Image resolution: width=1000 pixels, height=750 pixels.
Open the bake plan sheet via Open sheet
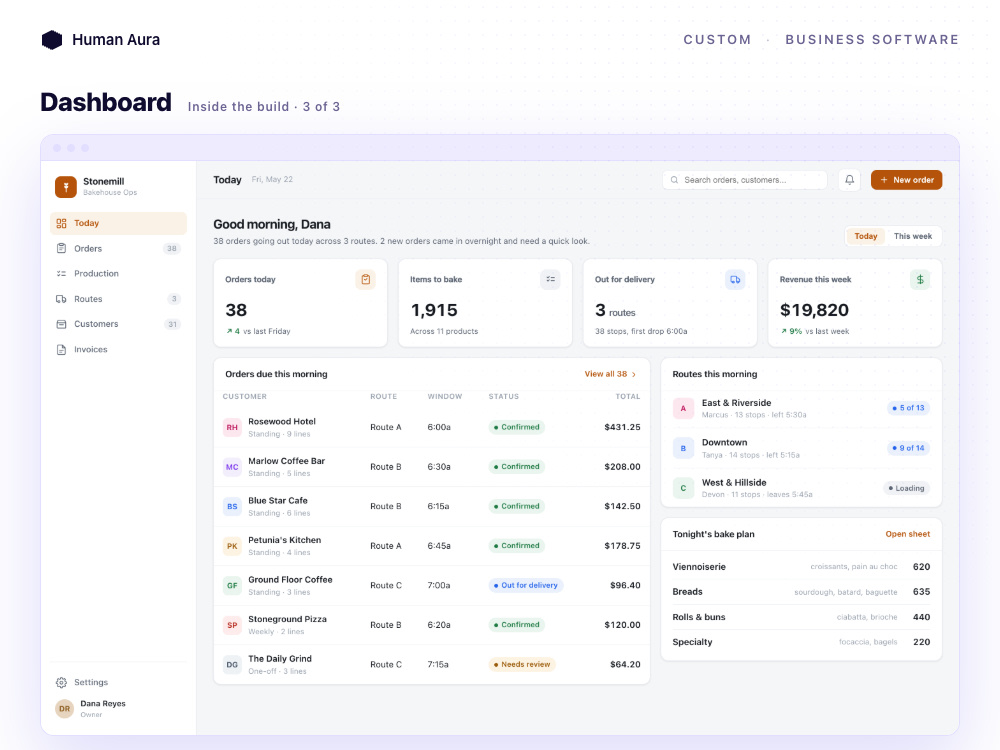click(908, 534)
